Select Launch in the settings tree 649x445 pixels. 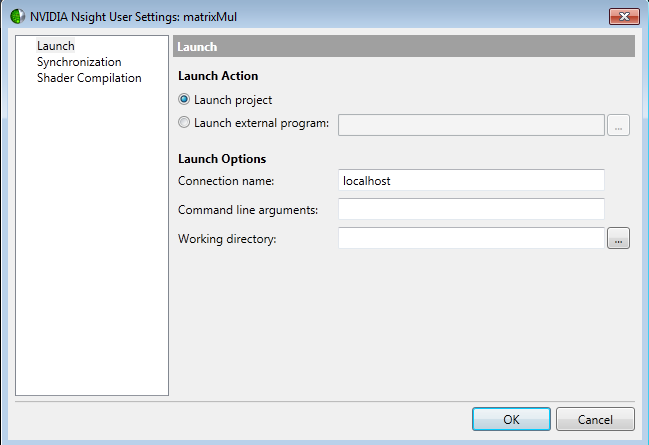[56, 46]
